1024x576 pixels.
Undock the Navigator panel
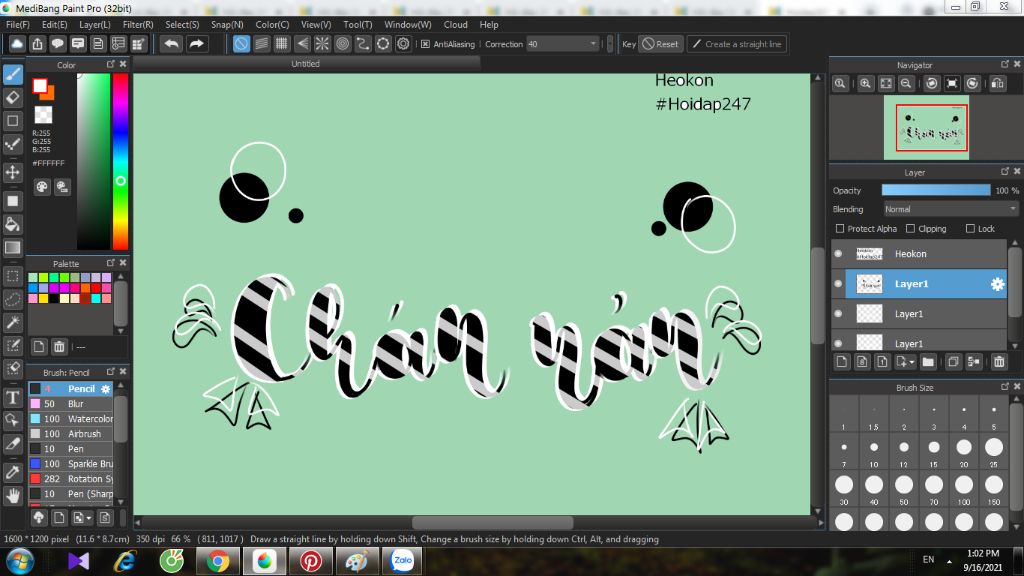pos(1004,64)
